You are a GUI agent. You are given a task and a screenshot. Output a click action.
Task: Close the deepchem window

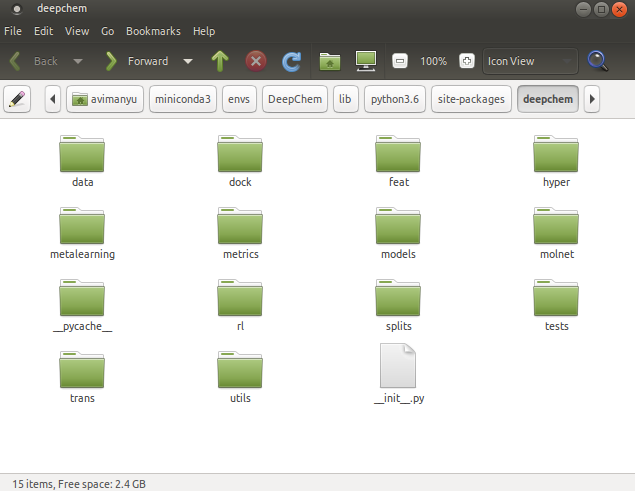pos(619,9)
